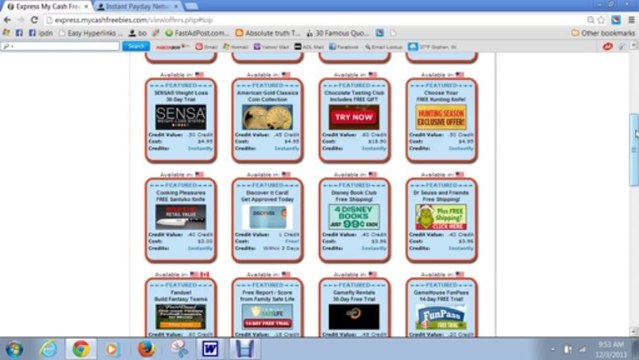The width and height of the screenshot is (639, 360).
Task: Click the zoom magnifier icon in address bar
Action: [591, 20]
